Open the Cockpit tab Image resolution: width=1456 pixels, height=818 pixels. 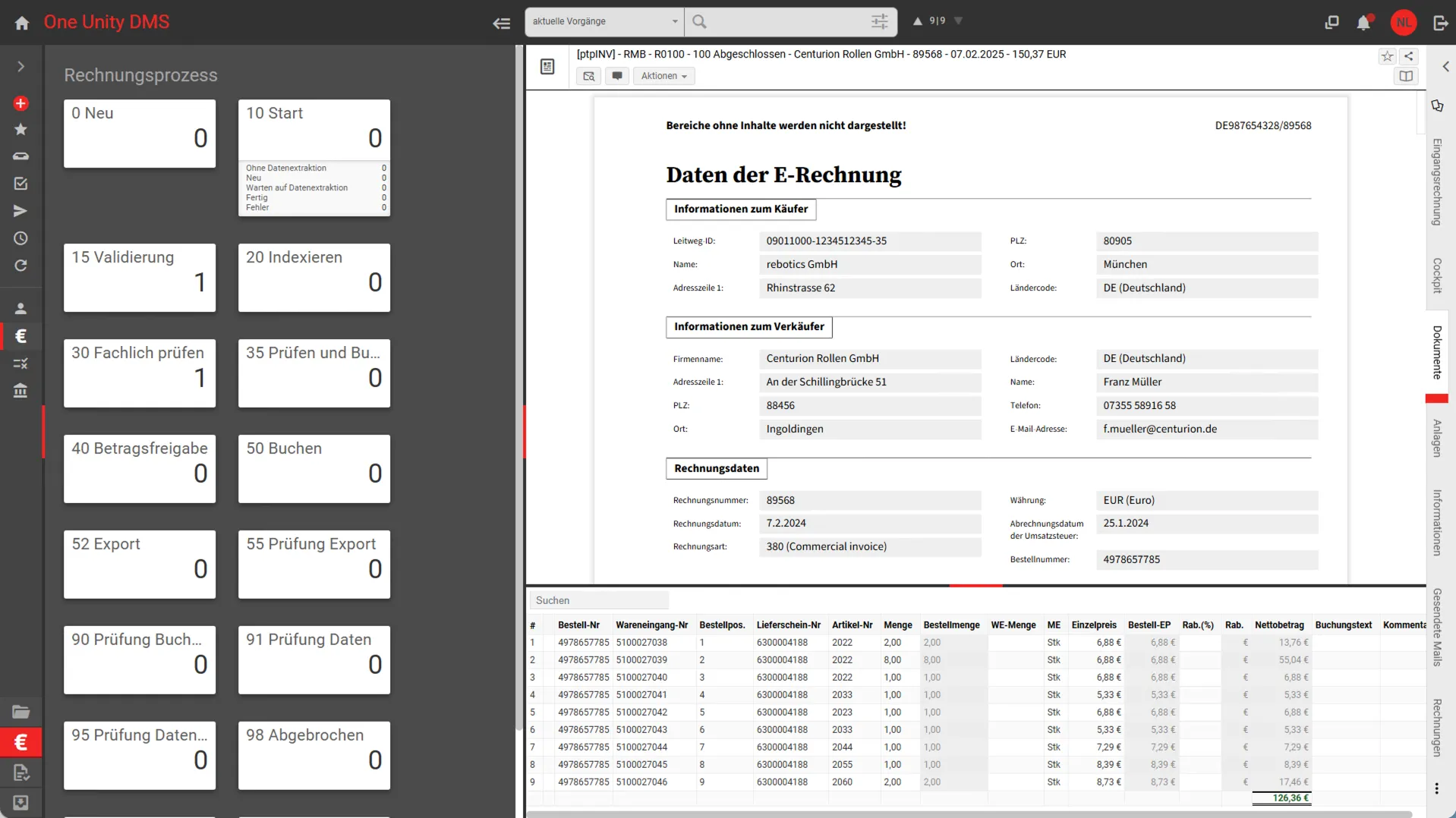click(x=1437, y=275)
